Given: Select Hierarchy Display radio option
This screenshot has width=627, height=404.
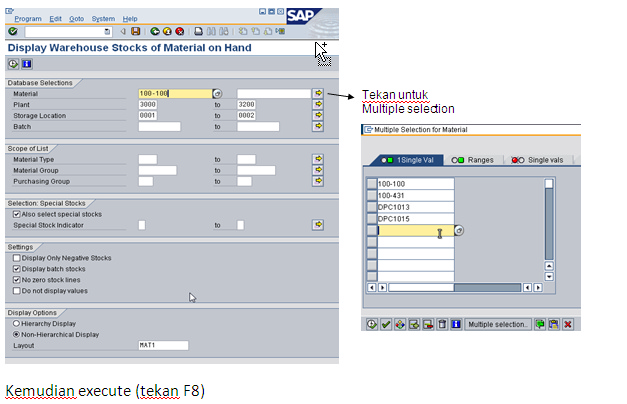Looking at the screenshot, I should click(16, 323).
